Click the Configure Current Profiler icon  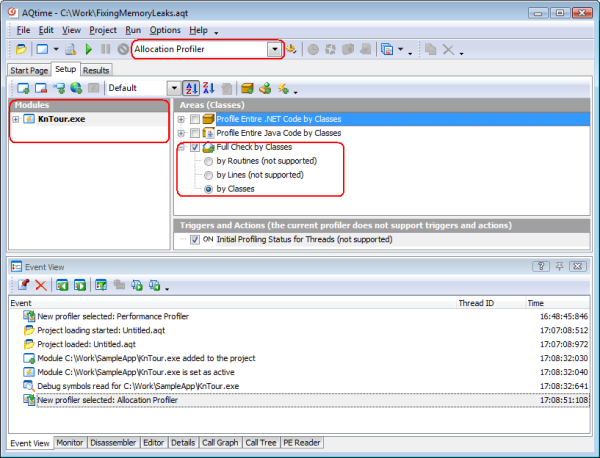point(291,49)
